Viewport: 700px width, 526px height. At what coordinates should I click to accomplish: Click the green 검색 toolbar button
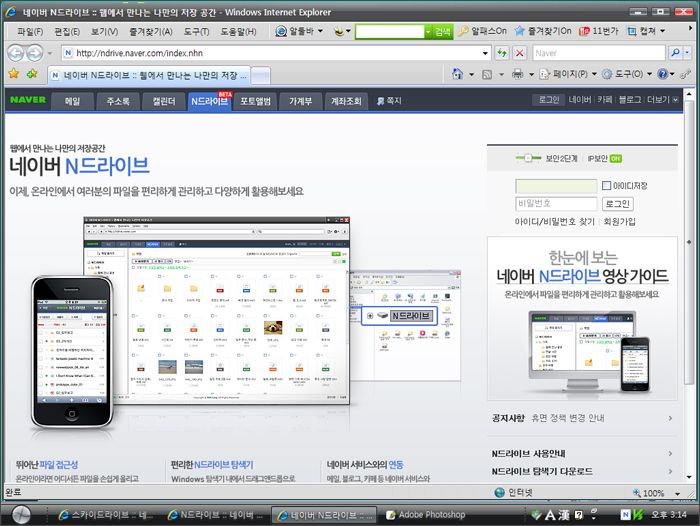pyautogui.click(x=442, y=32)
